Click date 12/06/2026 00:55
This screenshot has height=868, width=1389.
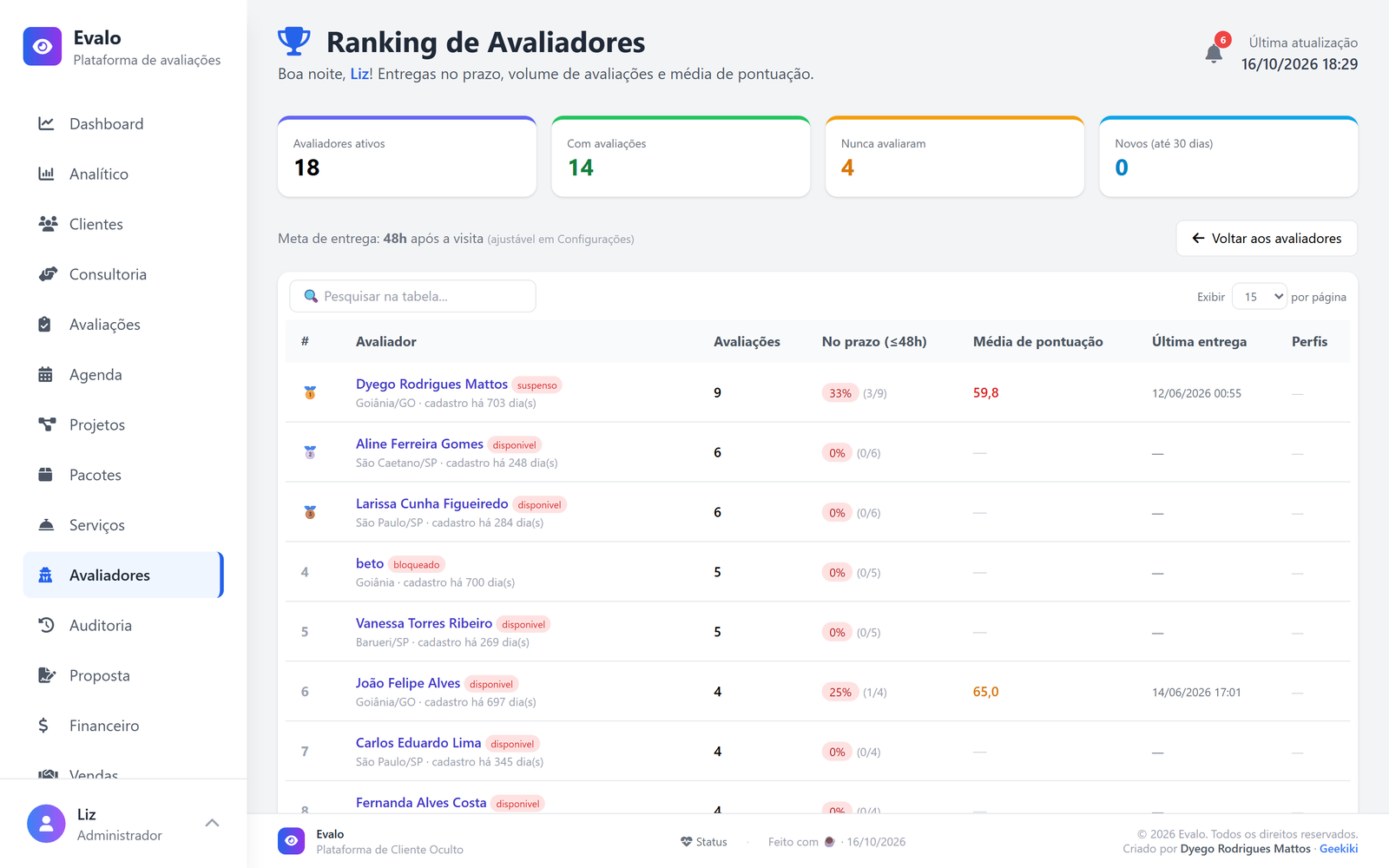[x=1196, y=393]
